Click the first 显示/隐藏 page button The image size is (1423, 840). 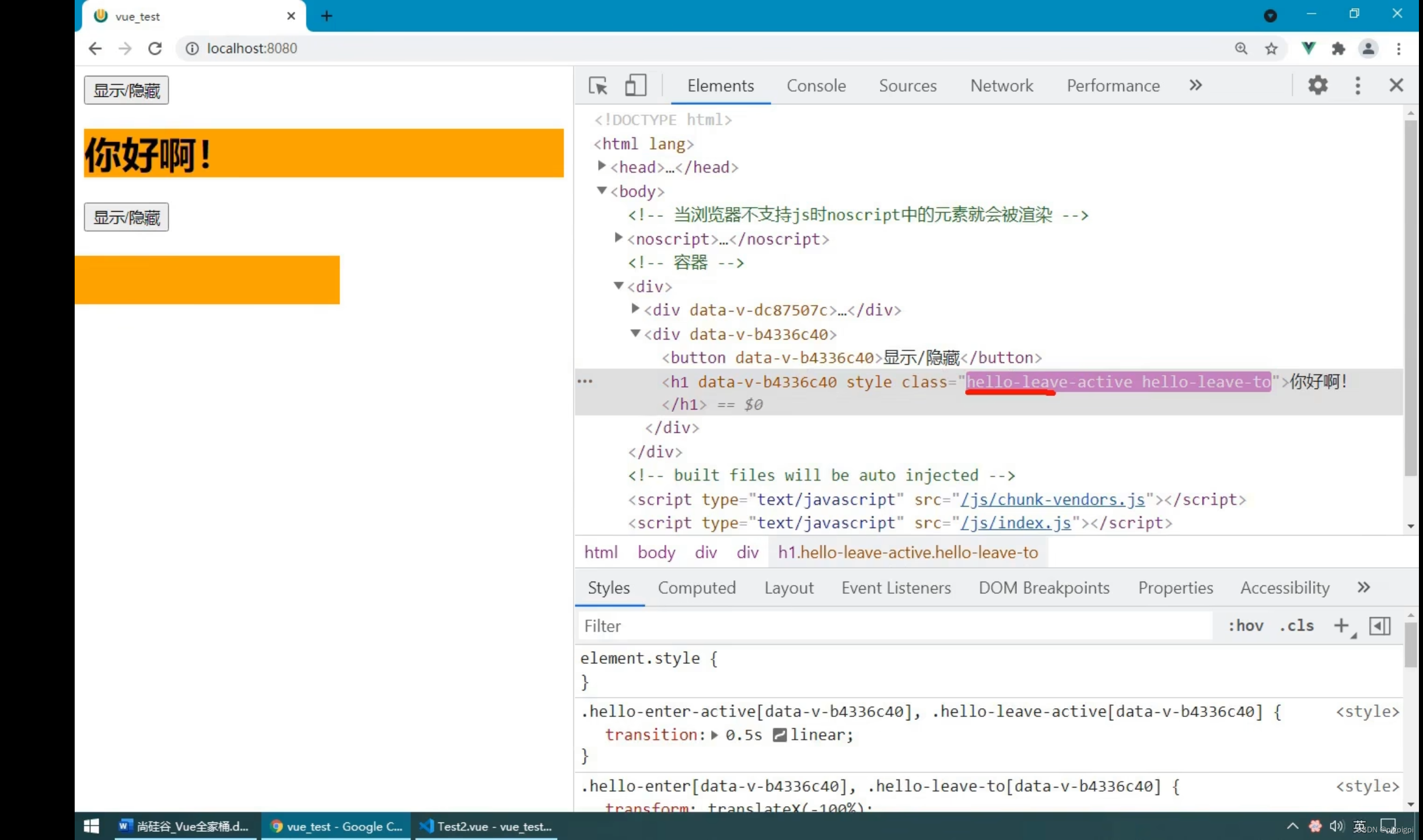126,90
